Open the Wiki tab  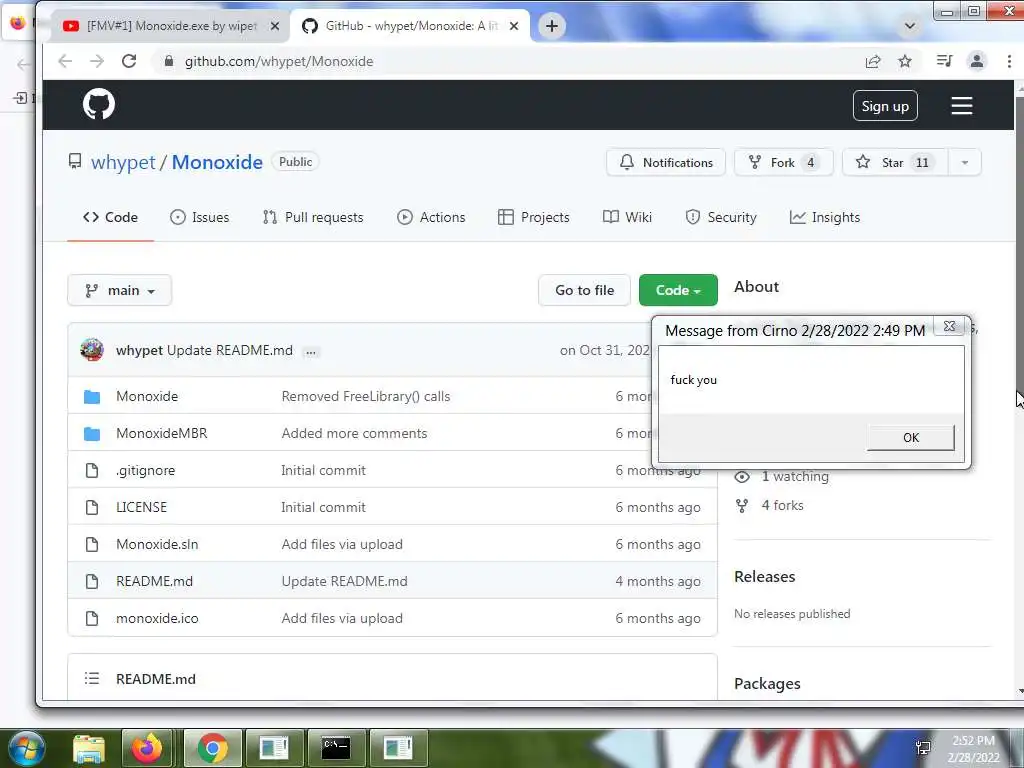(x=627, y=217)
